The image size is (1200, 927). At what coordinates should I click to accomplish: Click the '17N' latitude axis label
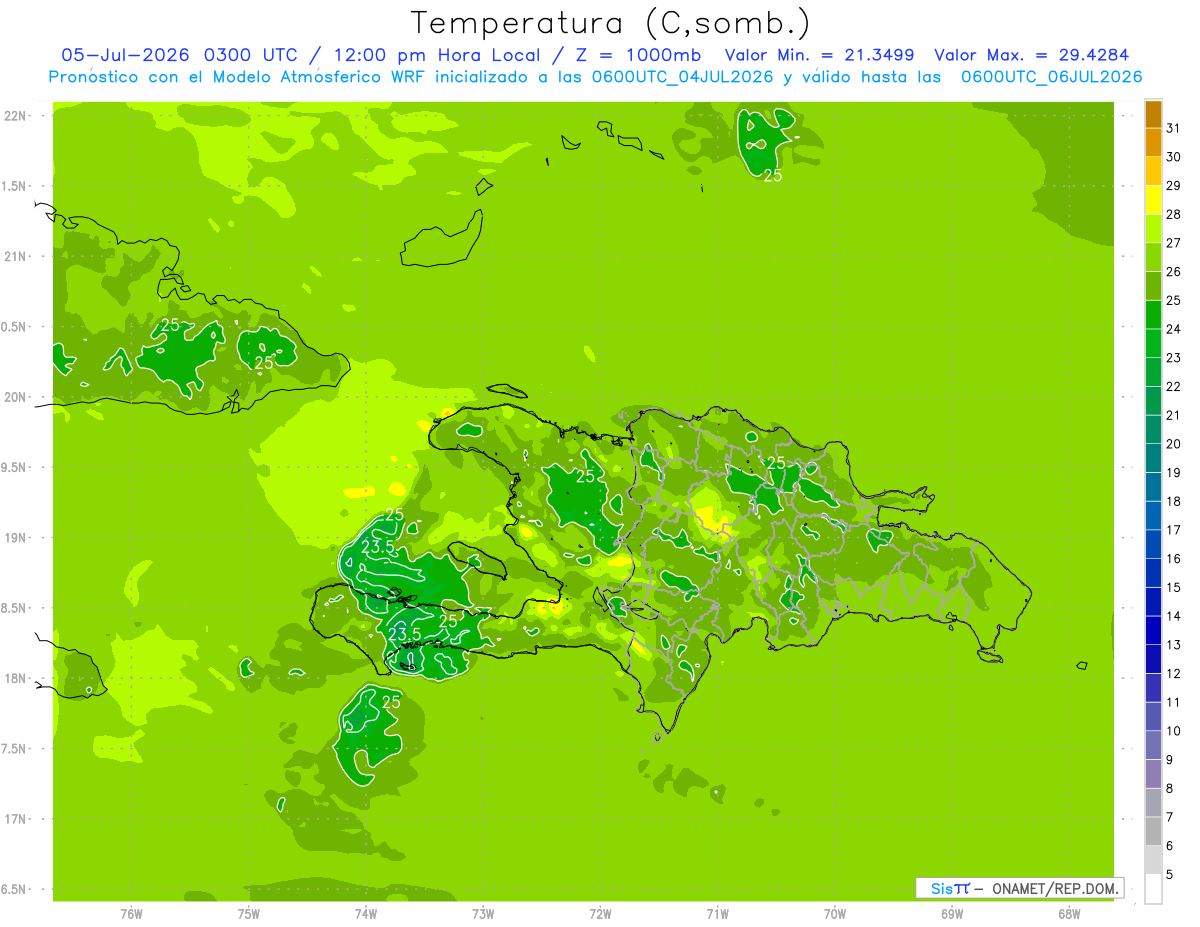coord(14,819)
